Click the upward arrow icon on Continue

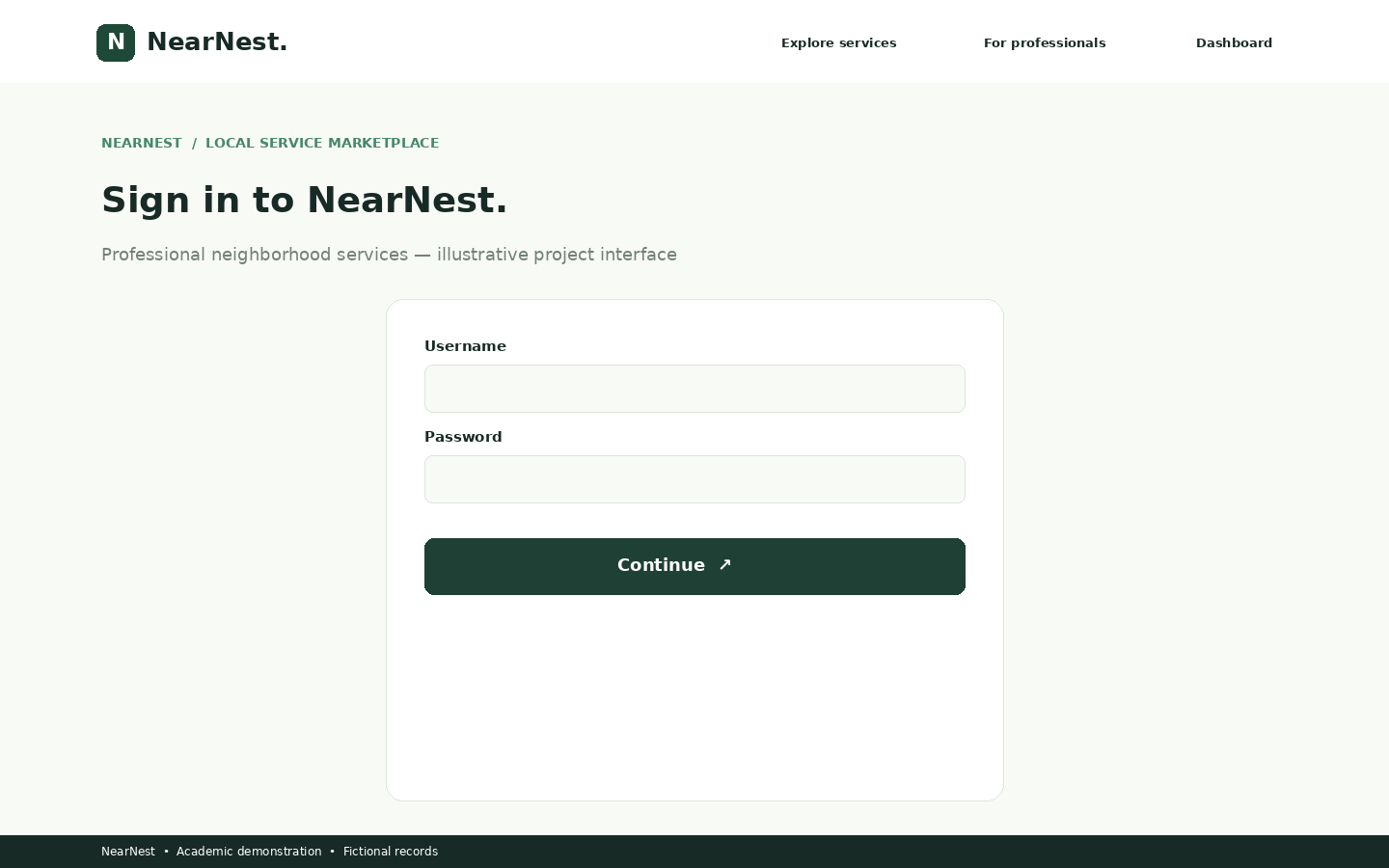(725, 565)
